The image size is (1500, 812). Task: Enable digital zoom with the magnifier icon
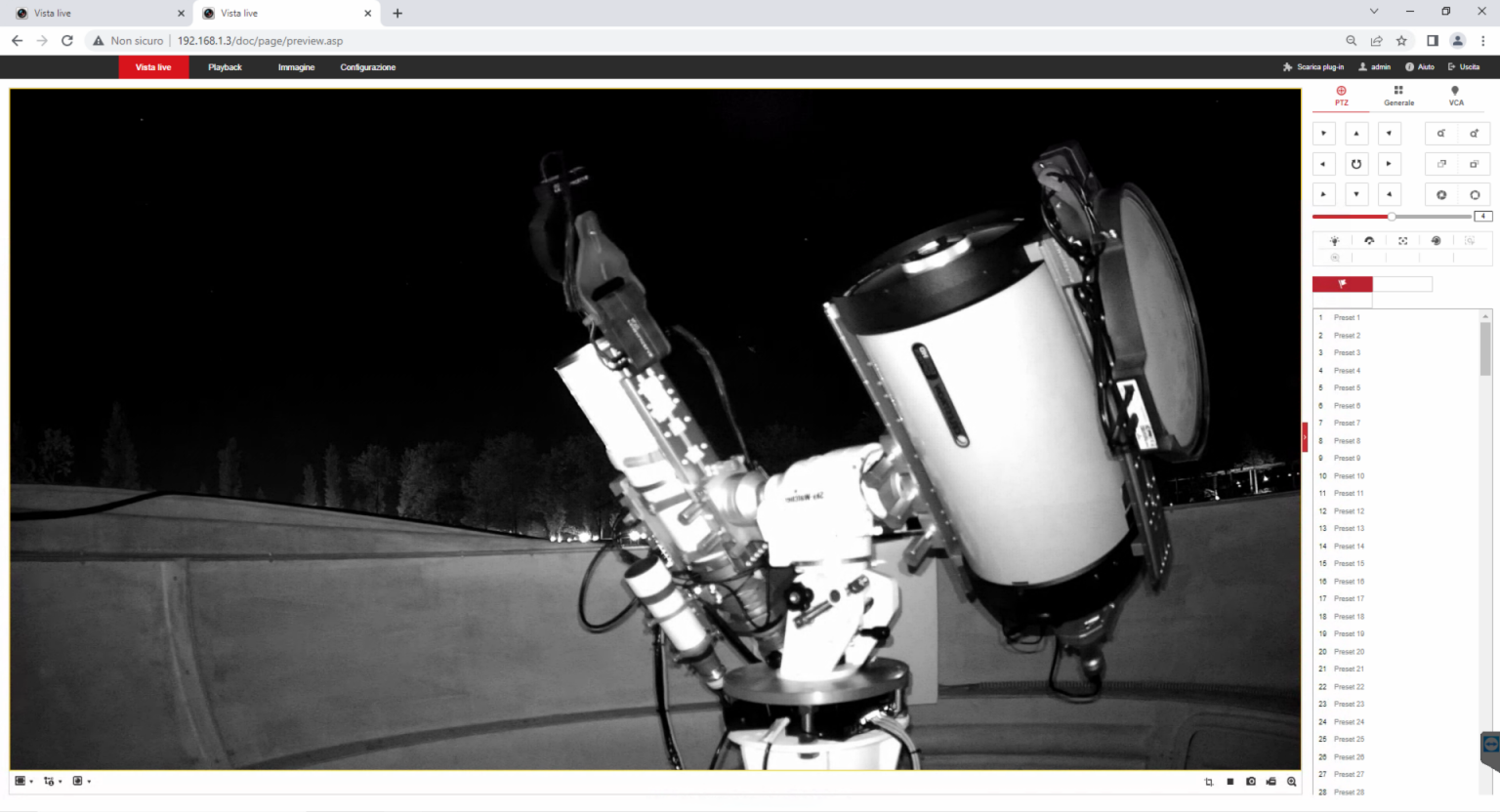point(1292,782)
